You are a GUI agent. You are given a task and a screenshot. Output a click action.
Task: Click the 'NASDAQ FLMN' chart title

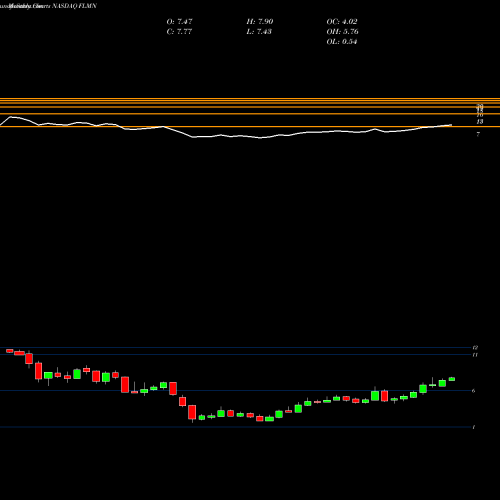[x=74, y=6]
